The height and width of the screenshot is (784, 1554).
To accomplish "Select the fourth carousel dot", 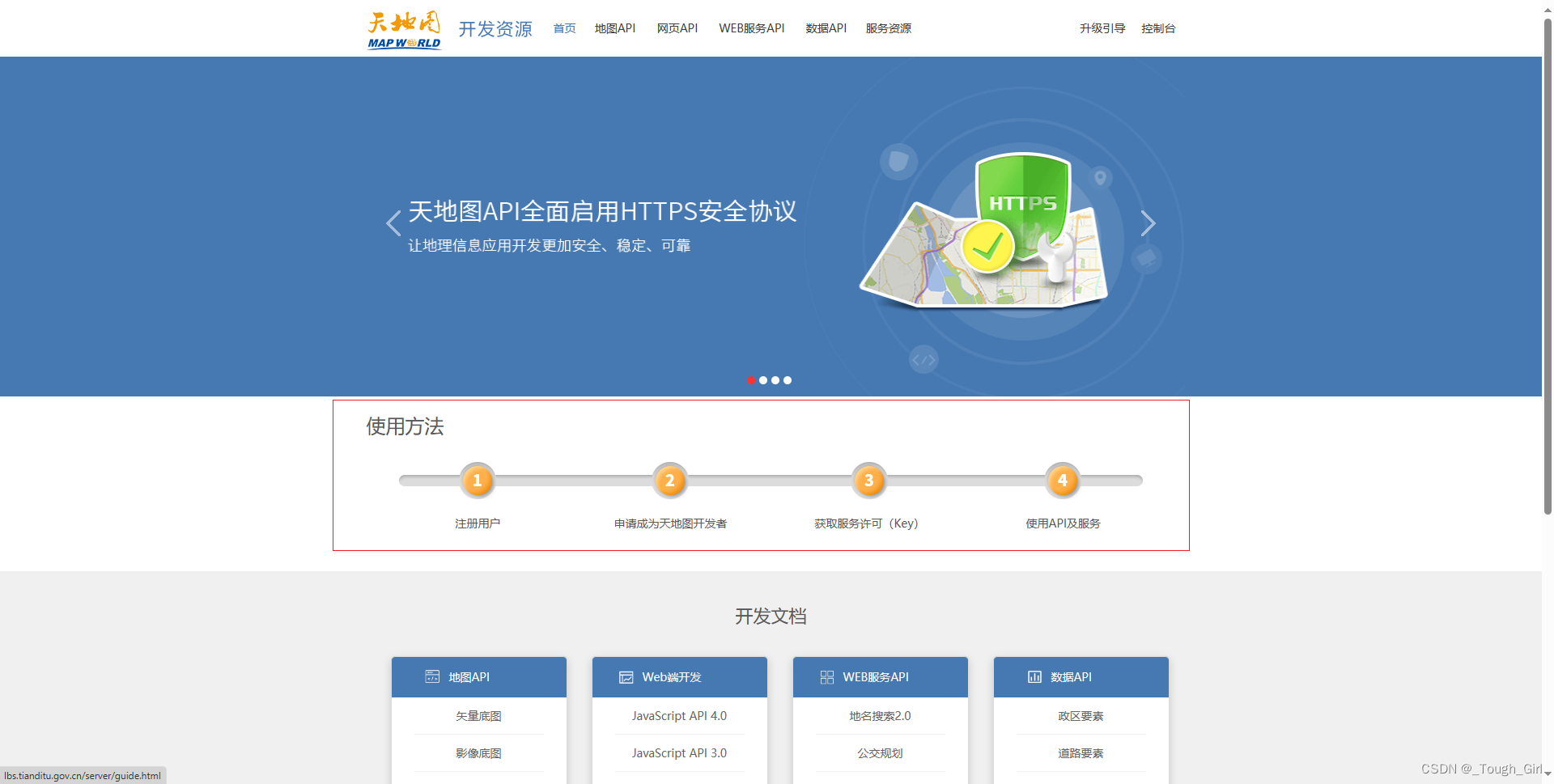I will (788, 380).
